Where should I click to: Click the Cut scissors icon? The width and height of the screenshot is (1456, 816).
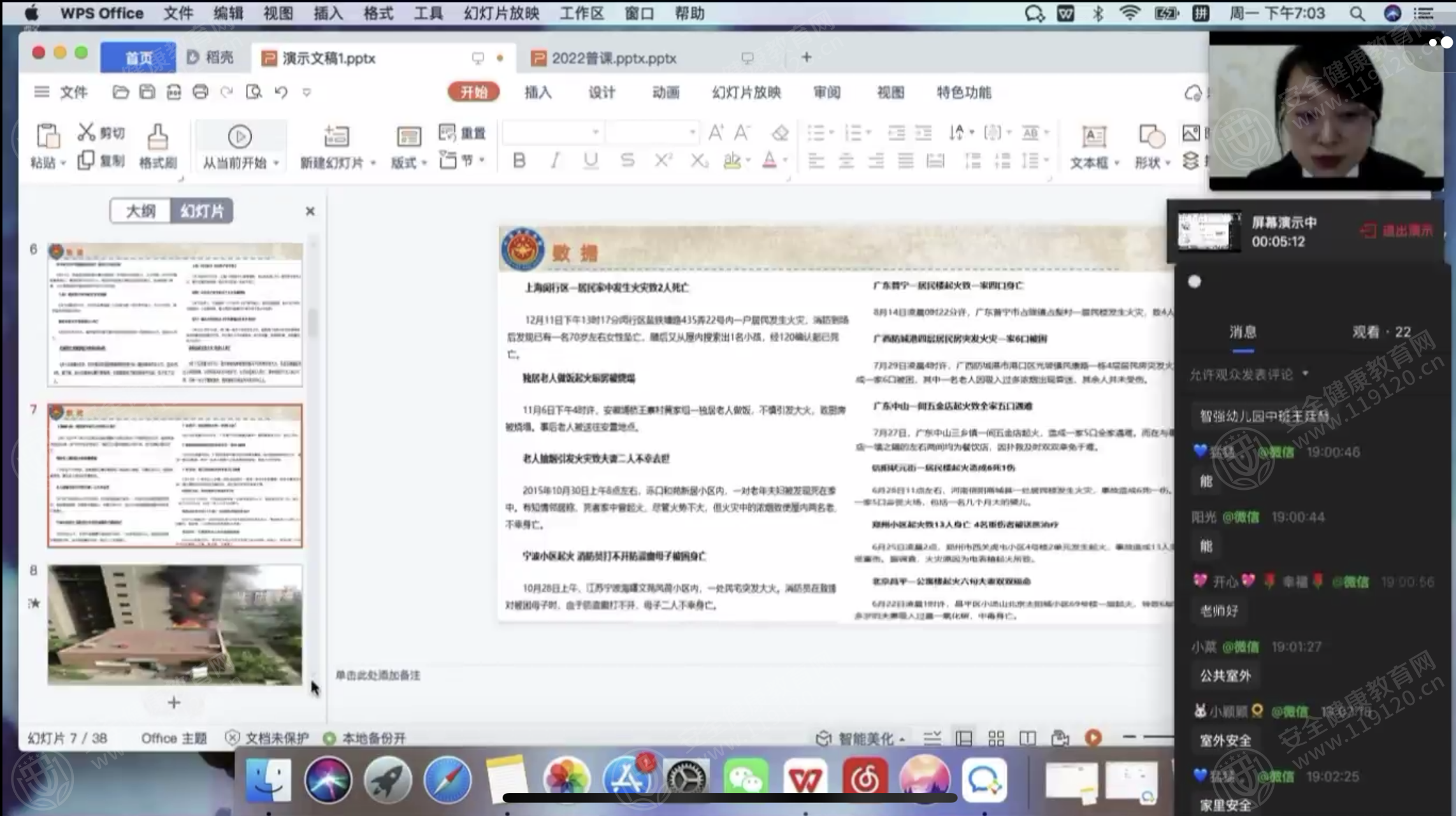(86, 132)
